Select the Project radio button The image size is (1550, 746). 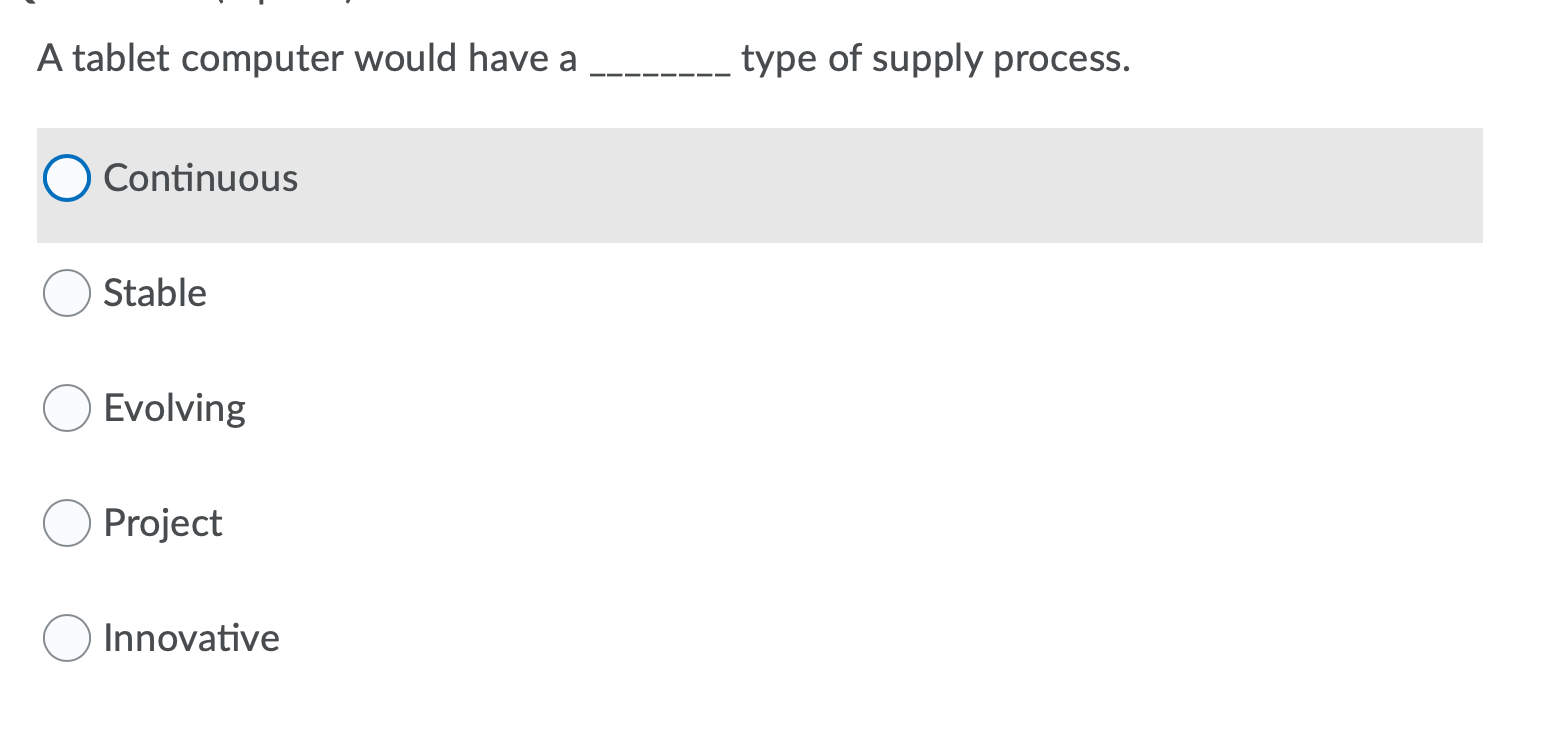click(x=66, y=522)
